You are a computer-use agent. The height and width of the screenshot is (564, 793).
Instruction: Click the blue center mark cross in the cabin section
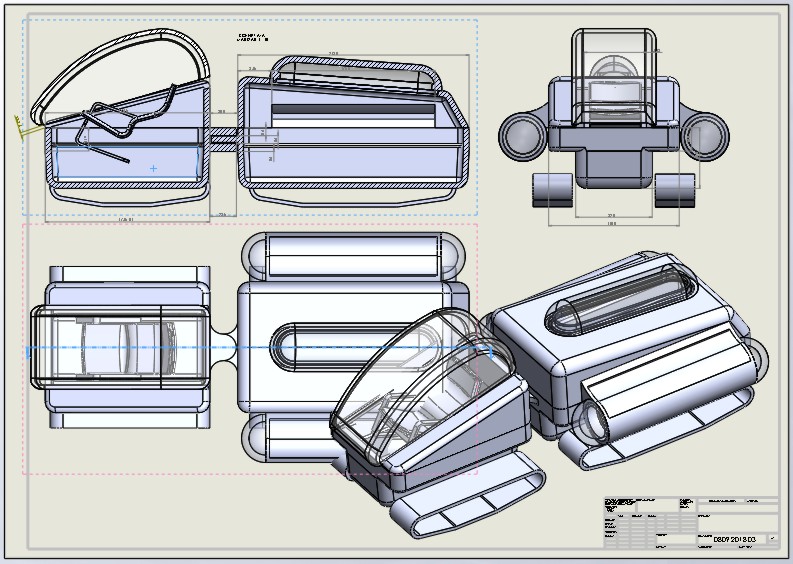(153, 168)
